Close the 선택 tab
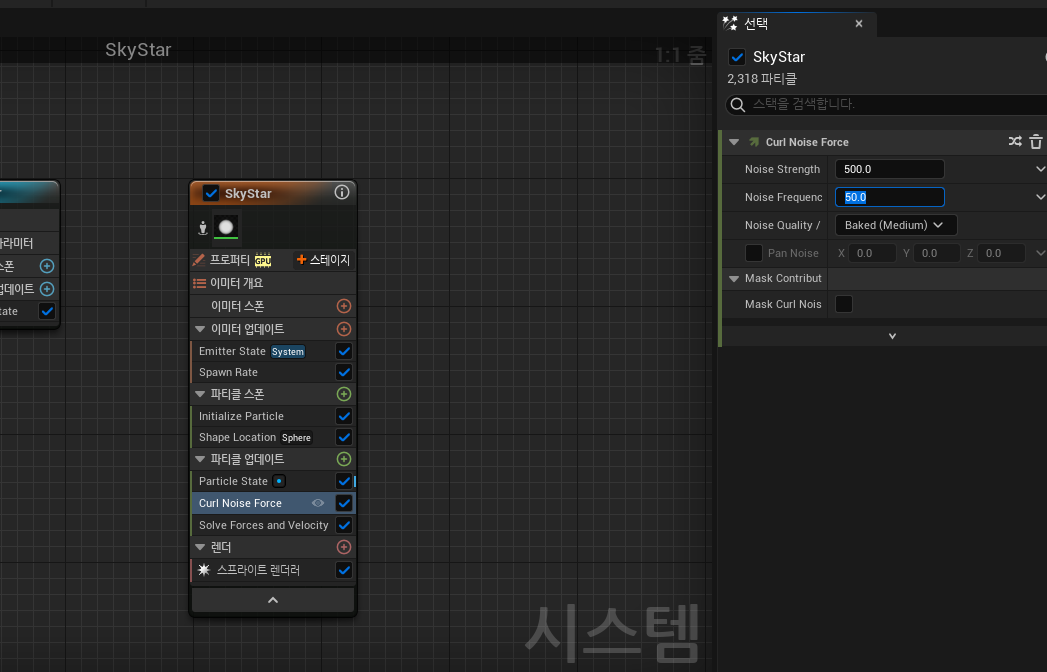Viewport: 1047px width, 672px height. [859, 23]
